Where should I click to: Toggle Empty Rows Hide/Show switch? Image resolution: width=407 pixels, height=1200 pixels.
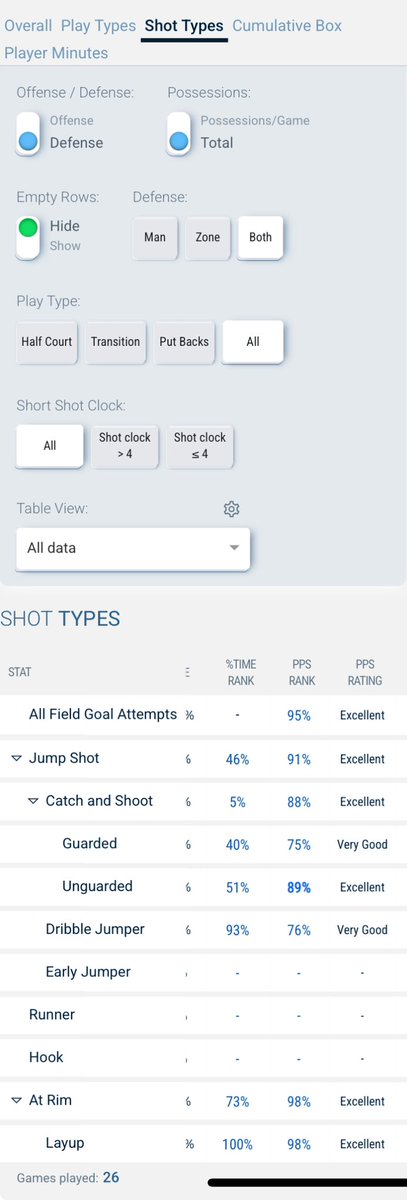(28, 236)
